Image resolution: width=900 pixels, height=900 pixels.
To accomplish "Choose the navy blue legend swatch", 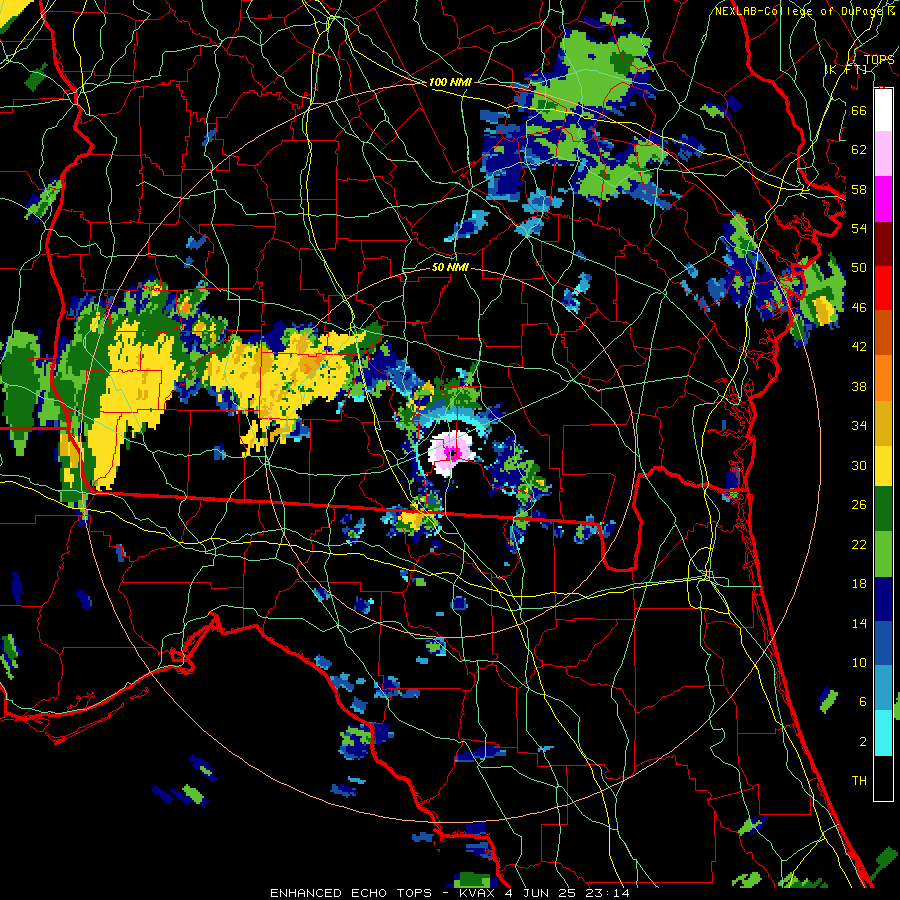I will pos(883,599).
